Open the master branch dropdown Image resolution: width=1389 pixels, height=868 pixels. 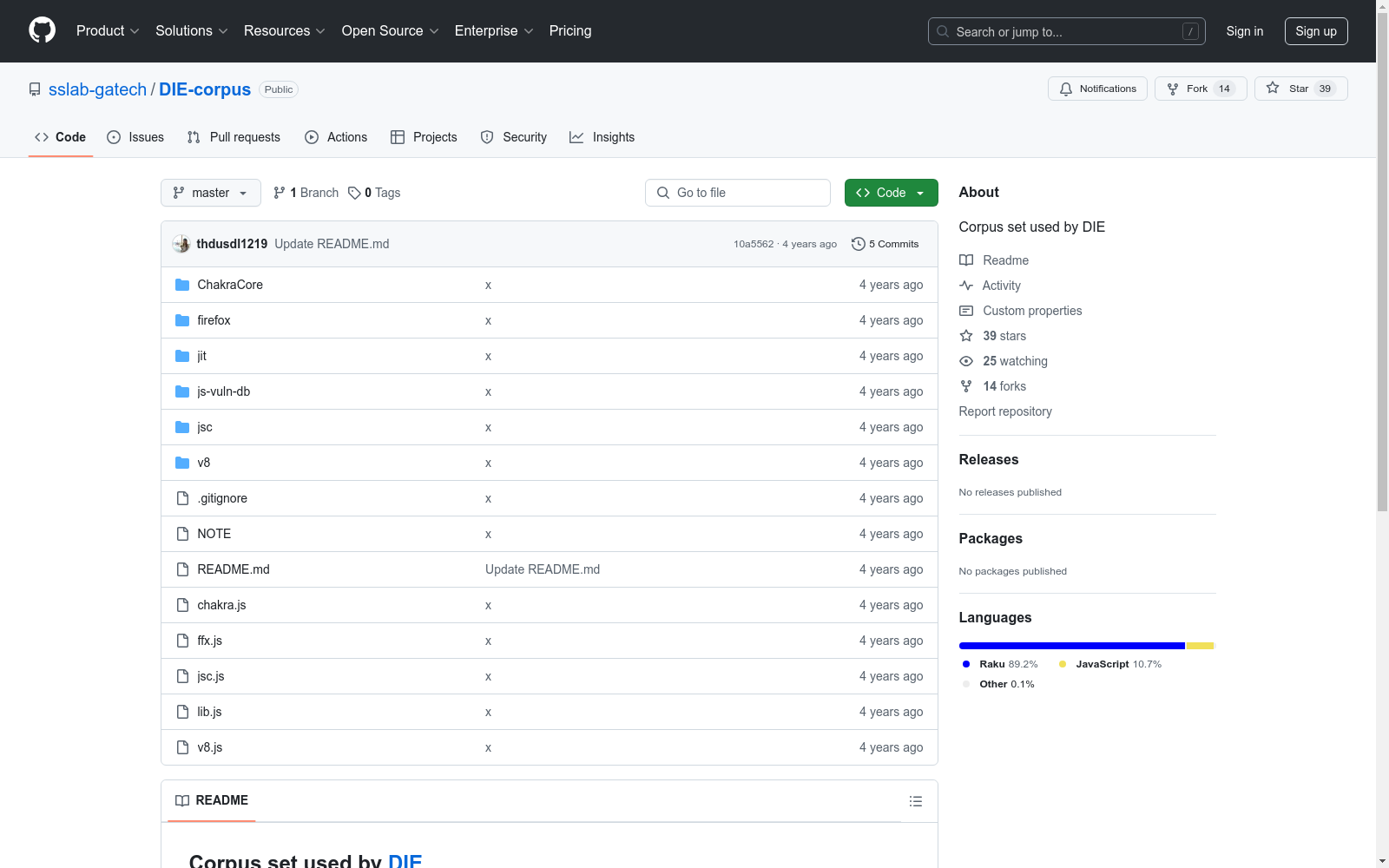click(x=211, y=193)
